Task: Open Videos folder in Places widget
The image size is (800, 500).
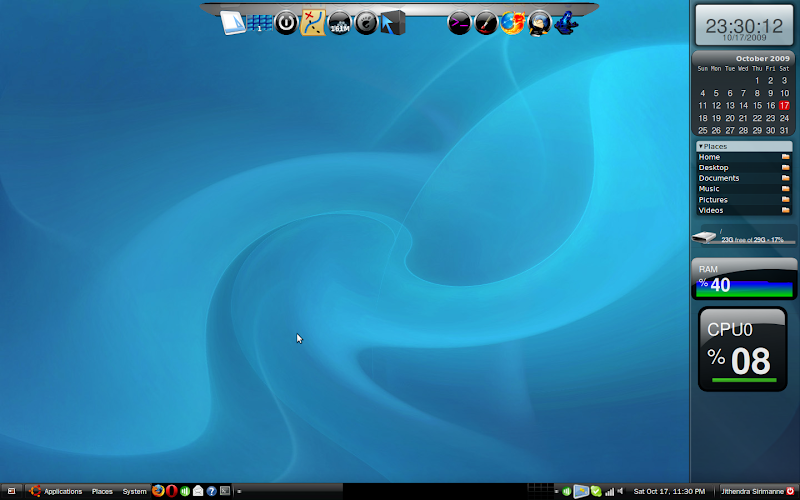Action: [x=744, y=210]
